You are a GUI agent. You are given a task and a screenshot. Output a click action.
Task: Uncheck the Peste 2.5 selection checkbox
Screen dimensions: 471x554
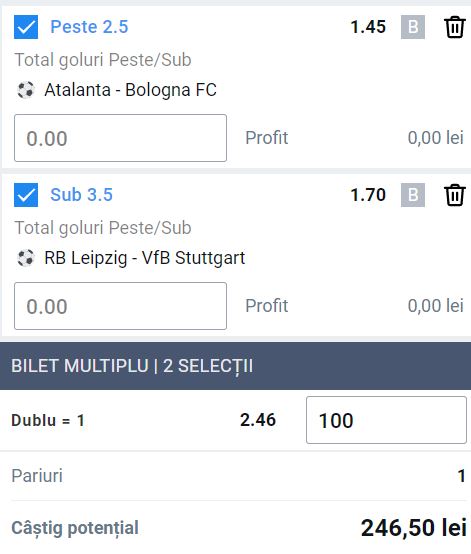point(26,27)
